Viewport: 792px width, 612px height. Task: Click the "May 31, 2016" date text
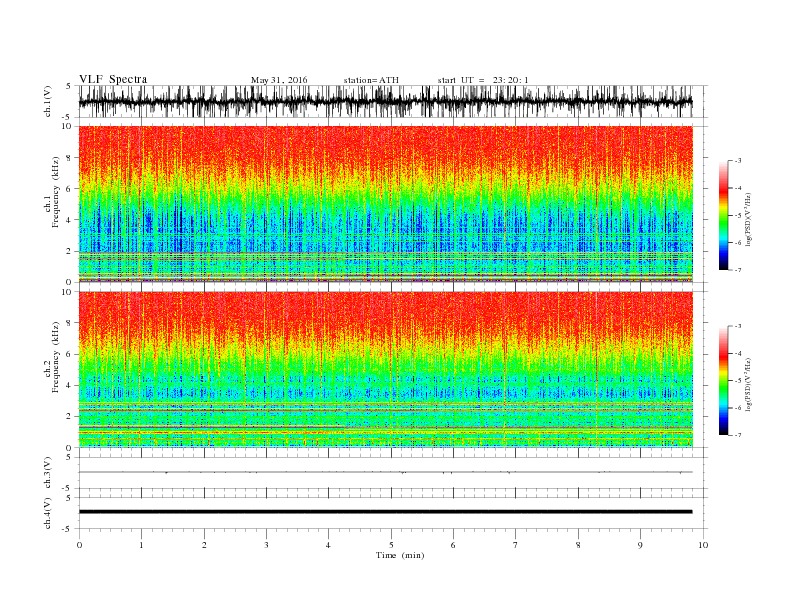279,80
